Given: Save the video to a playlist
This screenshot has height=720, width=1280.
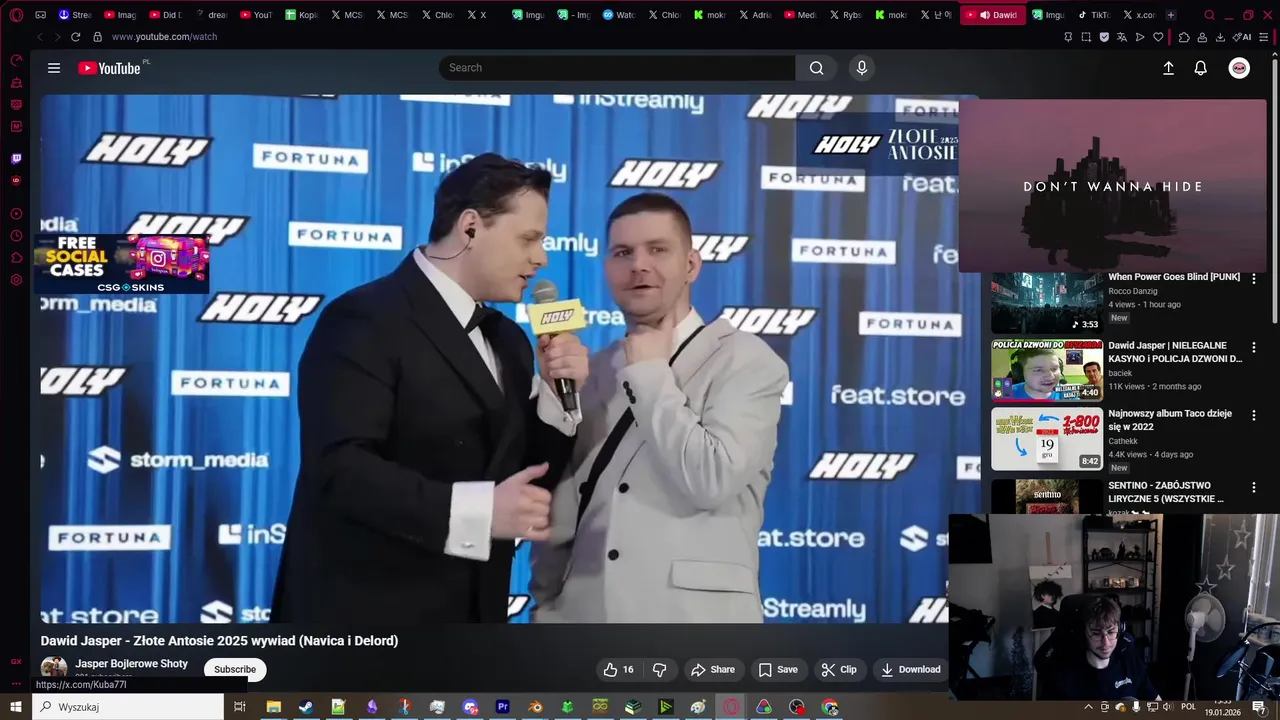Looking at the screenshot, I should pyautogui.click(x=778, y=669).
